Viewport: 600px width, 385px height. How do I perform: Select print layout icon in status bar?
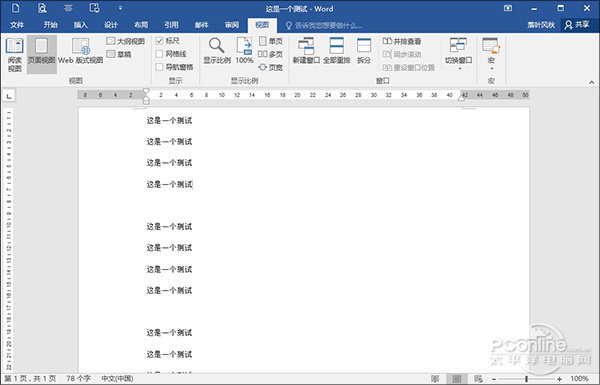pos(457,379)
